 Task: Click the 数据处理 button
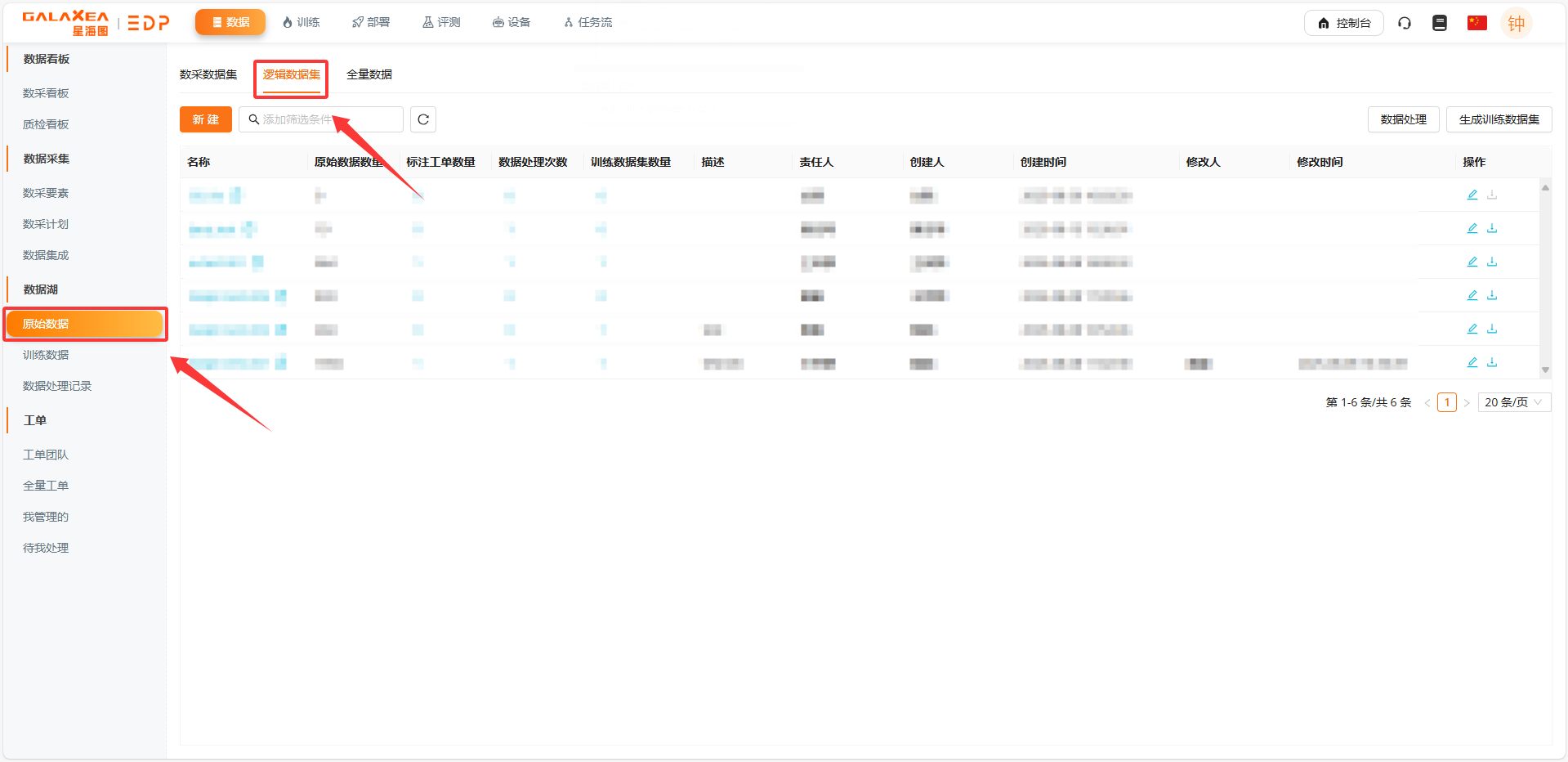point(1403,119)
